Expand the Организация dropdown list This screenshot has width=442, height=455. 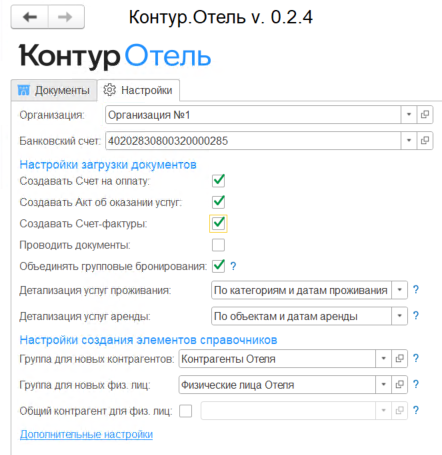409,115
